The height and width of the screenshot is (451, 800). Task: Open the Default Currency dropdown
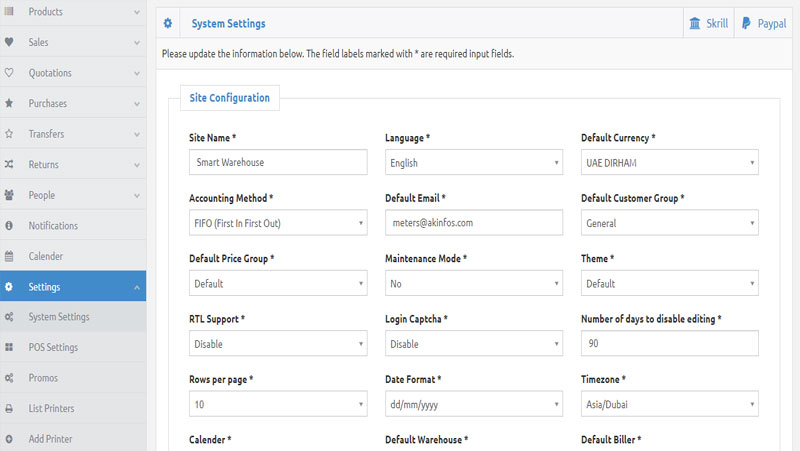[669, 162]
